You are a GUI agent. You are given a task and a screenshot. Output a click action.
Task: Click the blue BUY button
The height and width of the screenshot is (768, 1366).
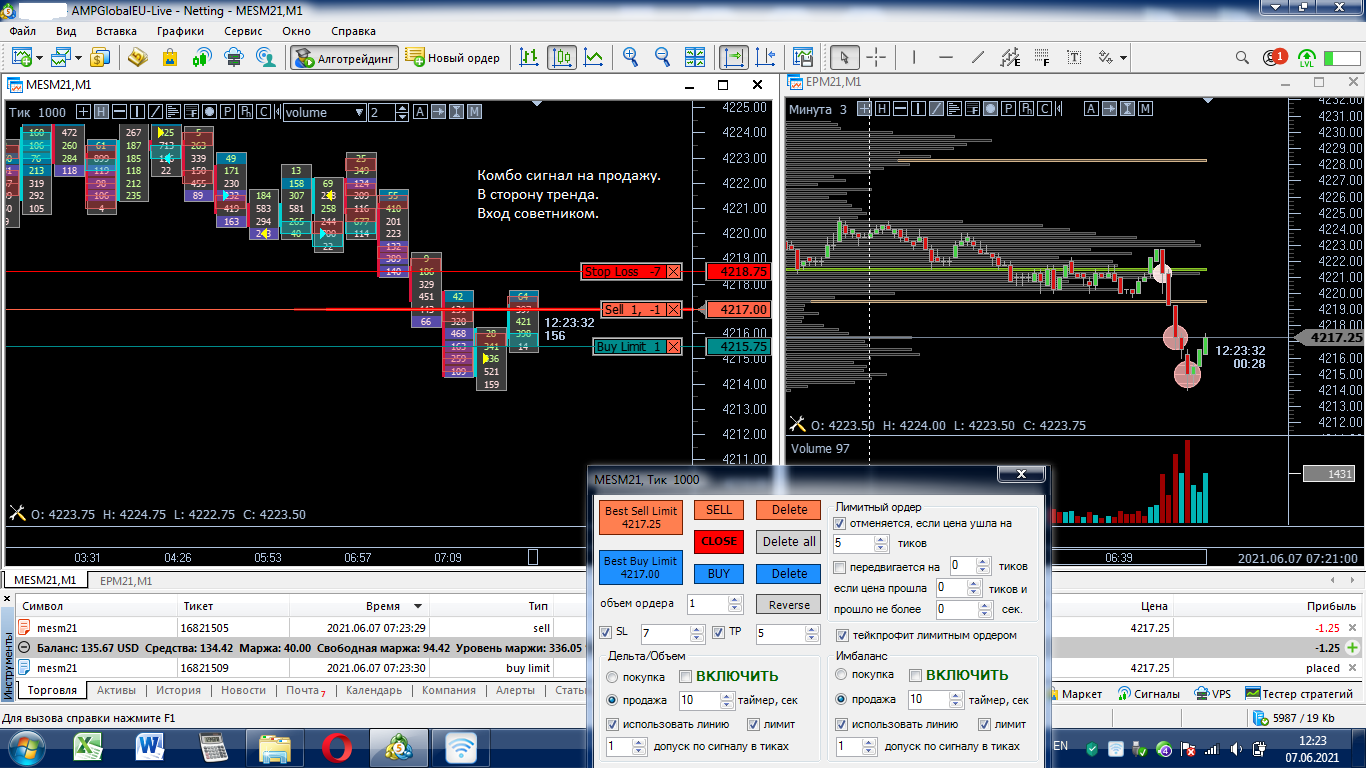click(719, 574)
